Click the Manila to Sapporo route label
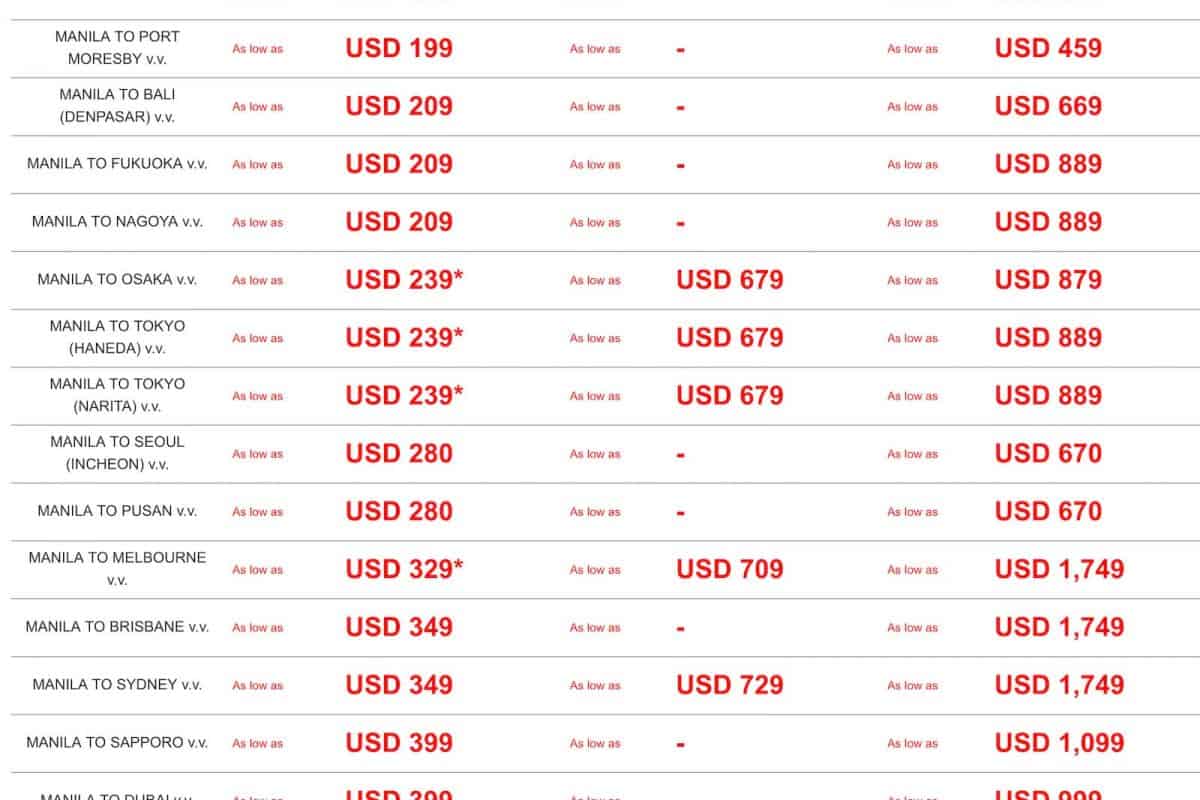The width and height of the screenshot is (1200, 800). point(117,744)
